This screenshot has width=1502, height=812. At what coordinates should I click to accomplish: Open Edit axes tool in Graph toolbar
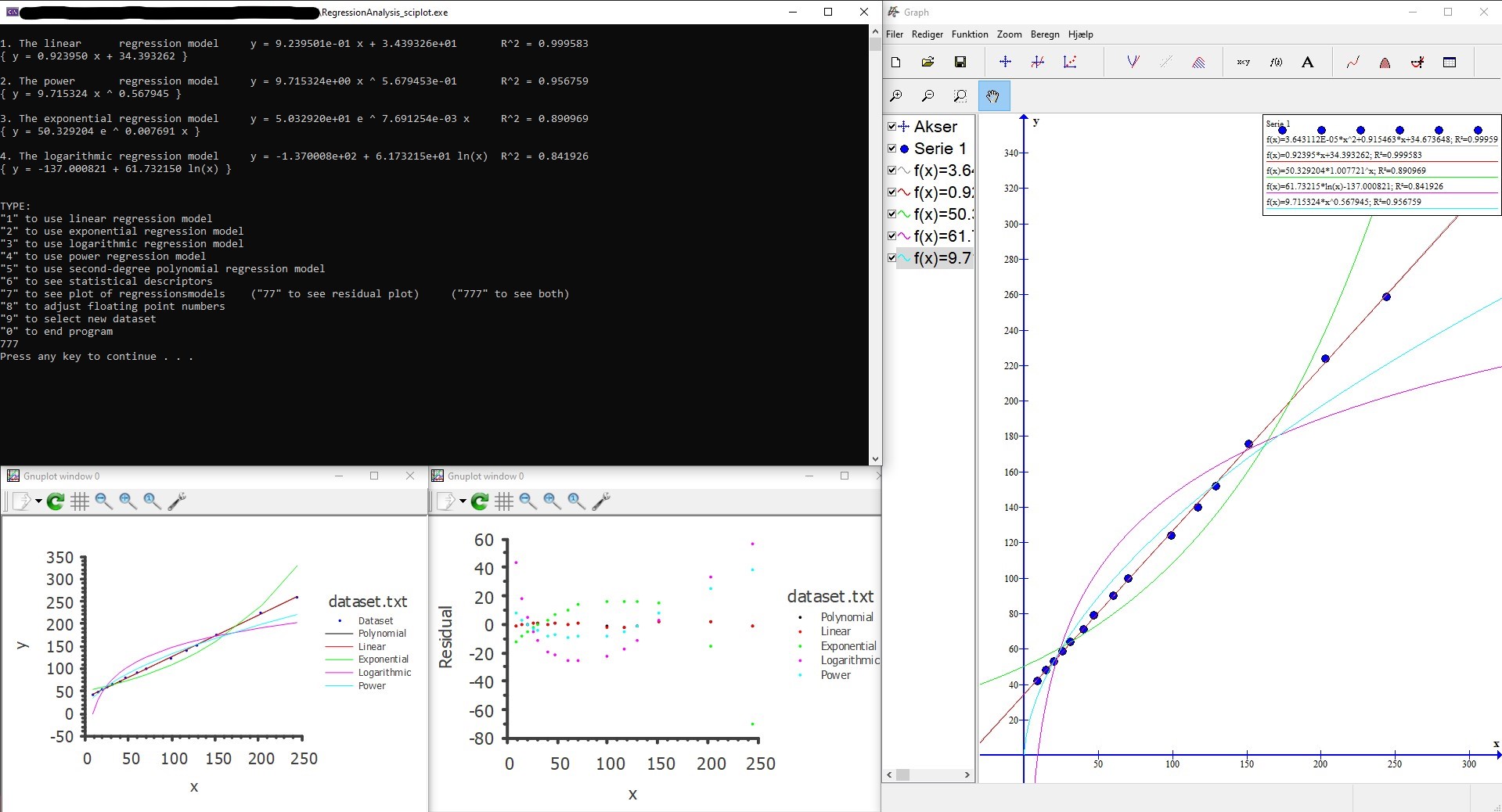tap(1006, 63)
